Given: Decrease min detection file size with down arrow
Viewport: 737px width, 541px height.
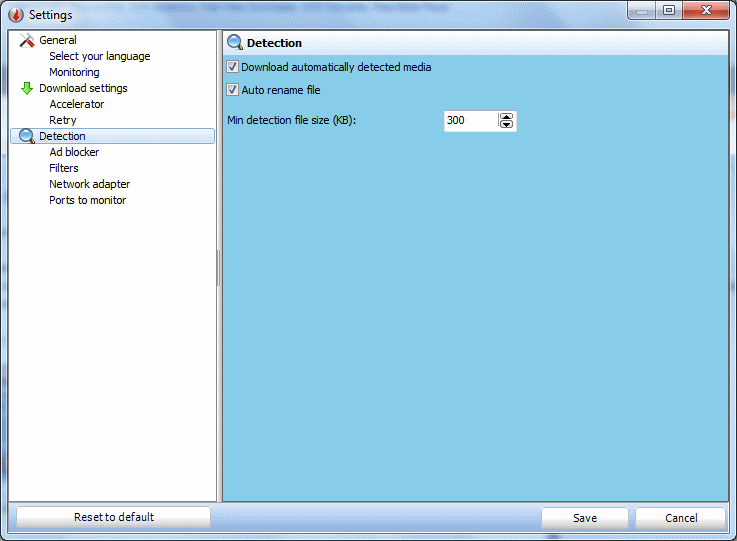Looking at the screenshot, I should (x=506, y=124).
